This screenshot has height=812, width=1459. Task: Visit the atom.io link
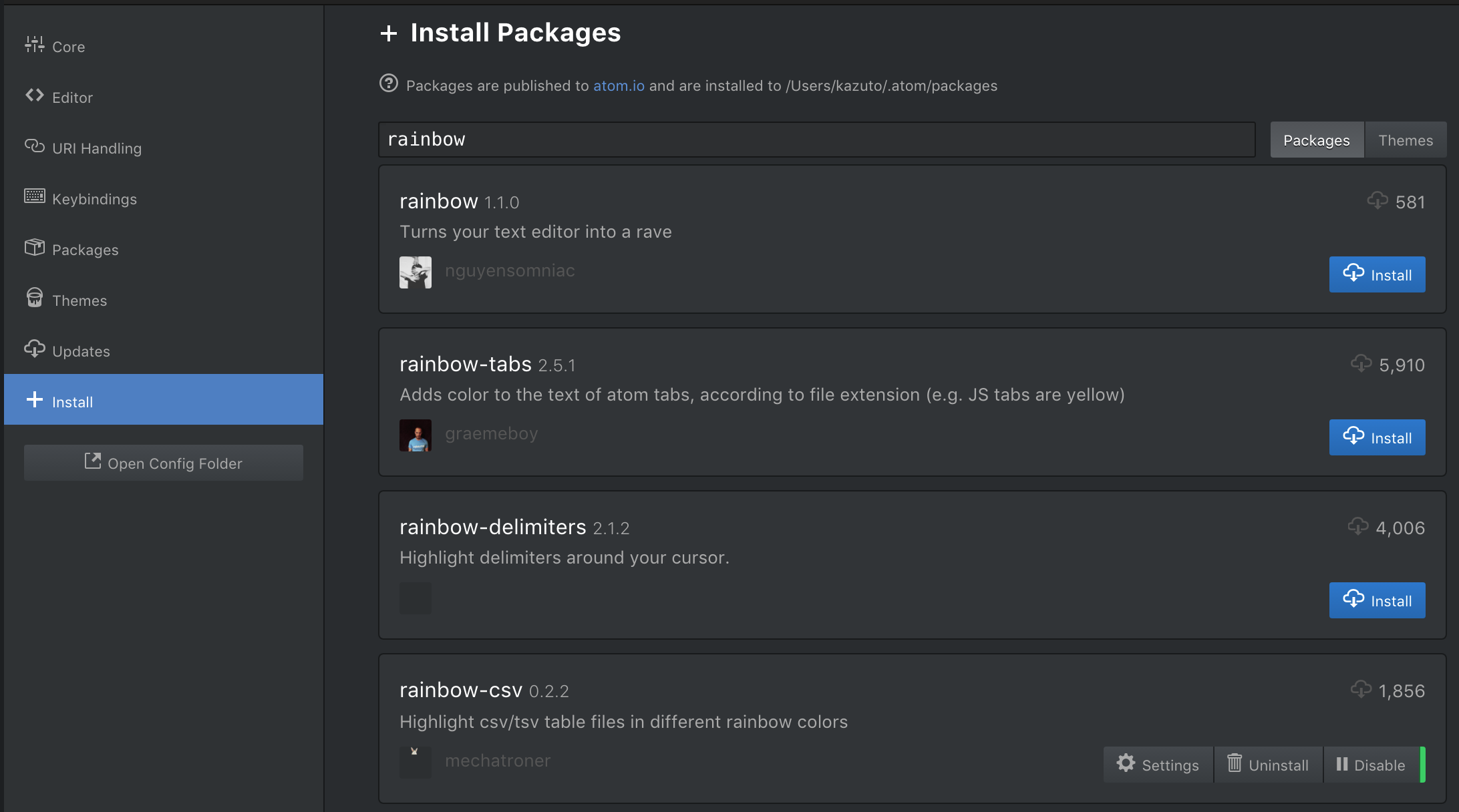pyautogui.click(x=619, y=85)
